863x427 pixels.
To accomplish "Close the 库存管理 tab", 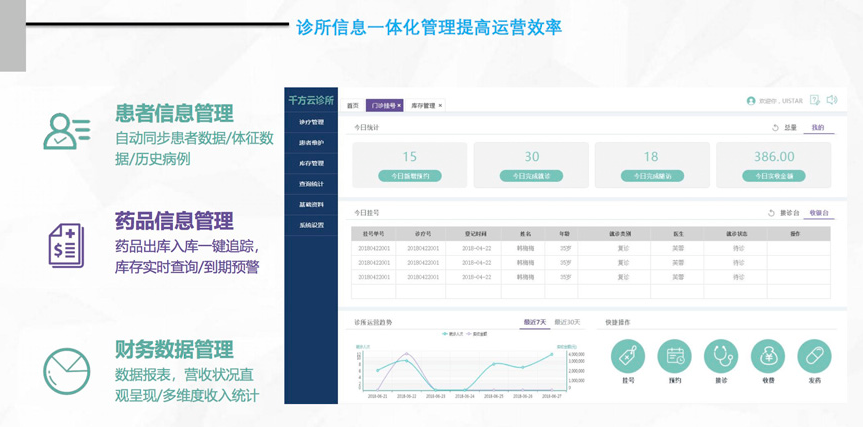I will [440, 105].
